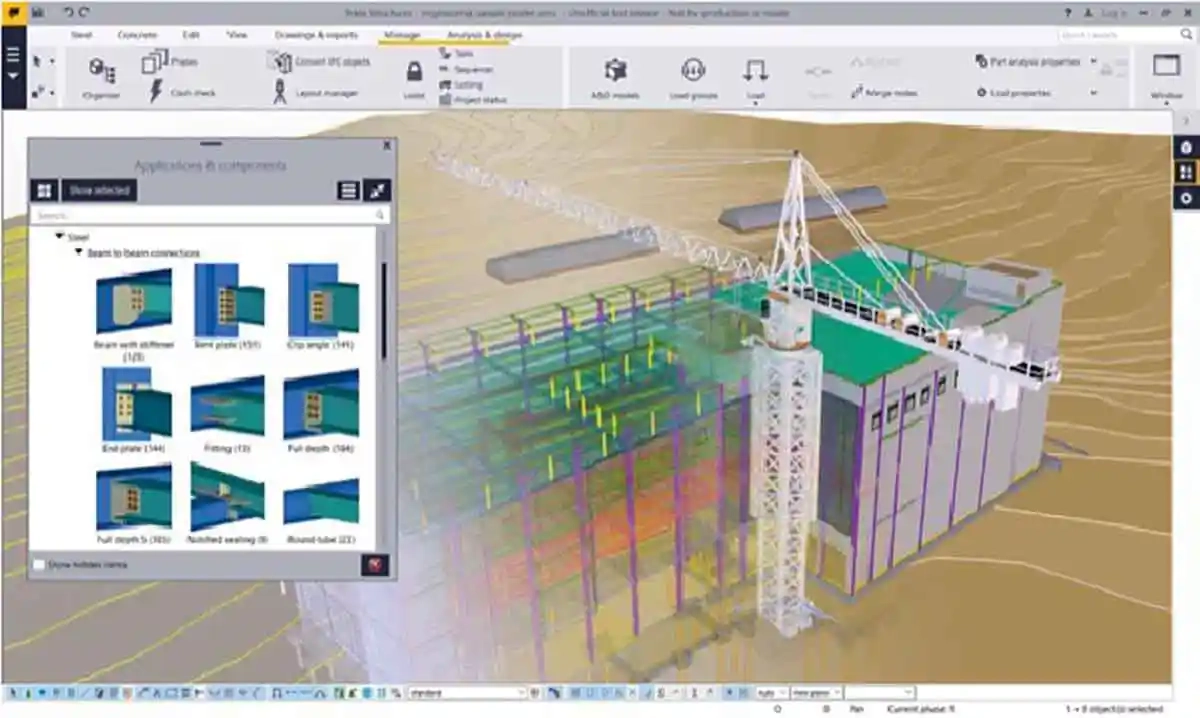The width and height of the screenshot is (1200, 718).
Task: Open the View ribbon tab
Action: (237, 34)
